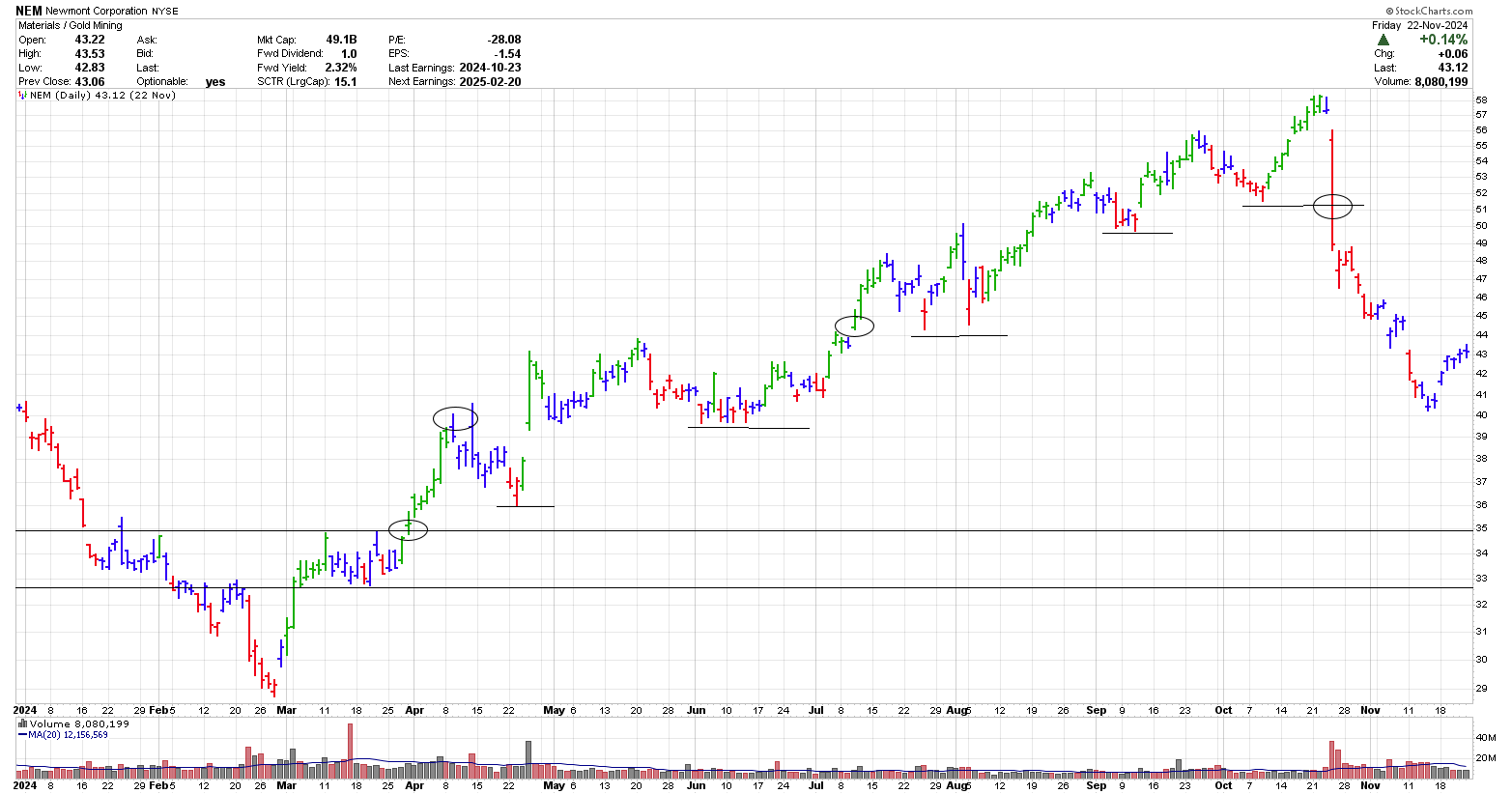Click the Materials / Gold Mining sector text
The height and width of the screenshot is (794, 1512).
pyautogui.click(x=71, y=25)
